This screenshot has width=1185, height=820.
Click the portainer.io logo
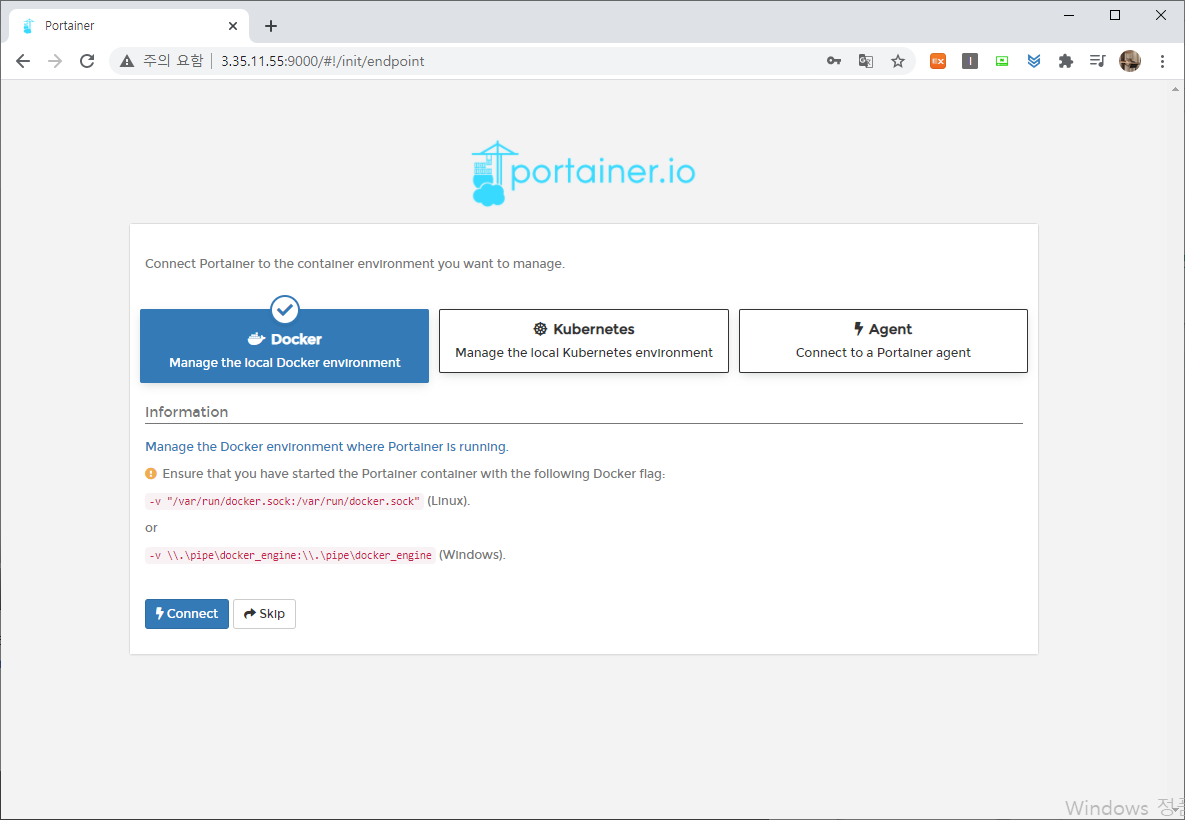[583, 173]
